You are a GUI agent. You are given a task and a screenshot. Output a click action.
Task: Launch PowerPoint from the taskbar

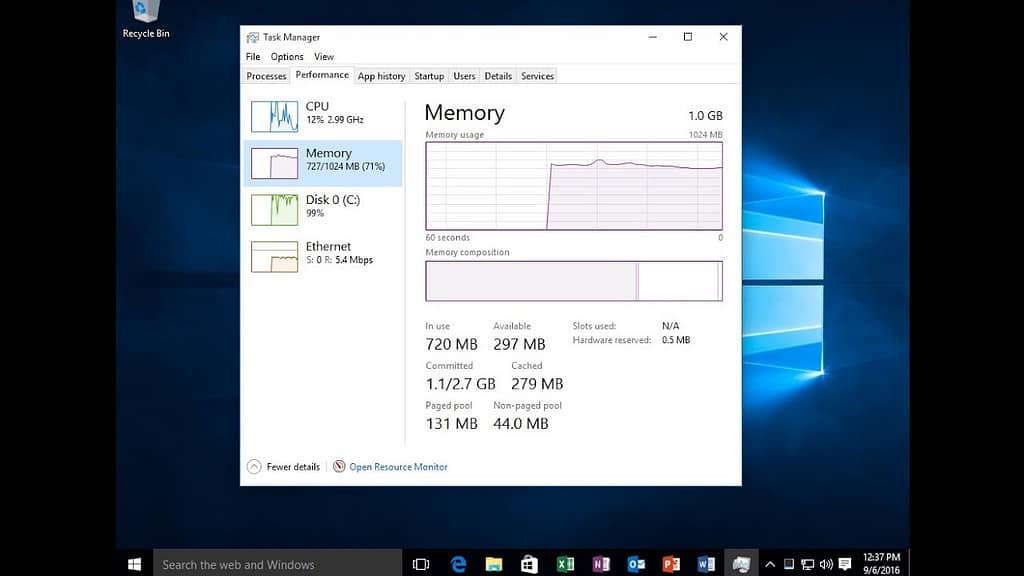[x=669, y=564]
